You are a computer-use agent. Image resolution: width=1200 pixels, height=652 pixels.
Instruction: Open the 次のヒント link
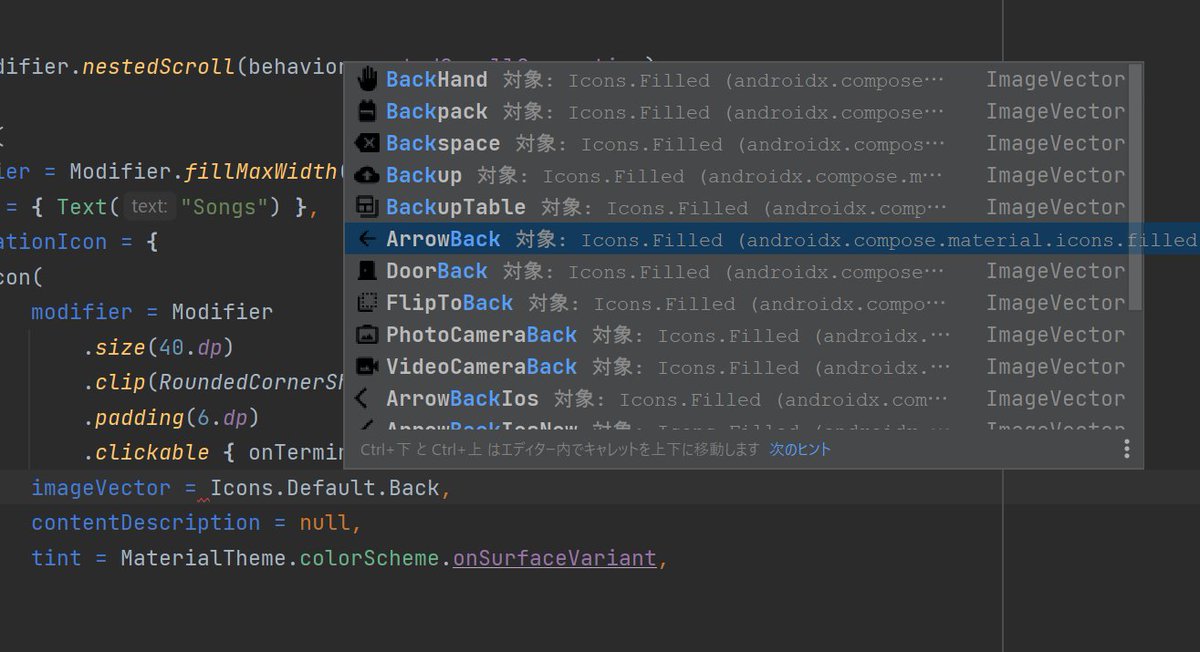pos(800,450)
